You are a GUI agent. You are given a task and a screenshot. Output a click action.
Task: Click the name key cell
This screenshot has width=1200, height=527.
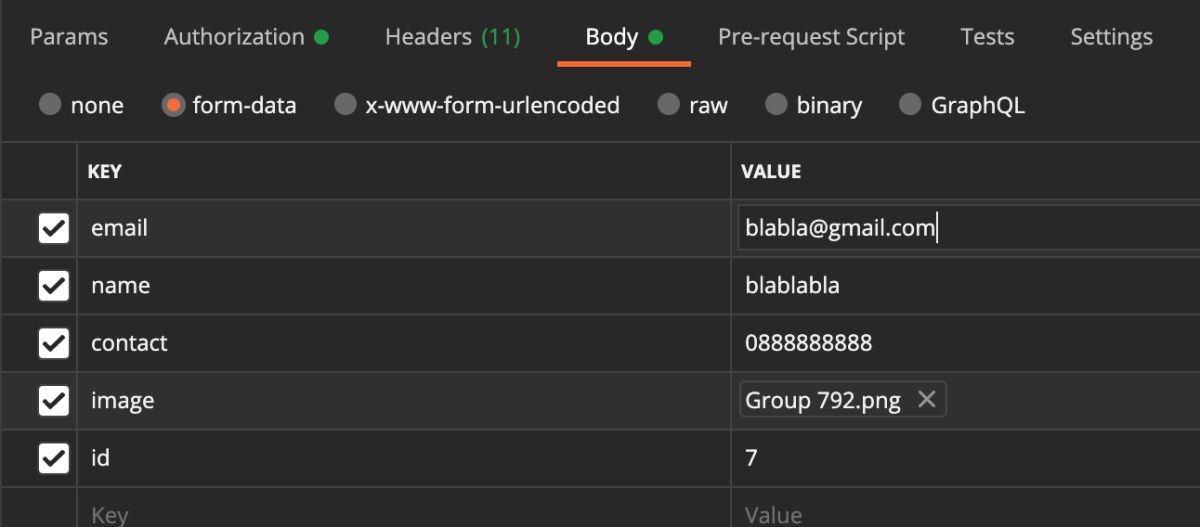coord(404,286)
